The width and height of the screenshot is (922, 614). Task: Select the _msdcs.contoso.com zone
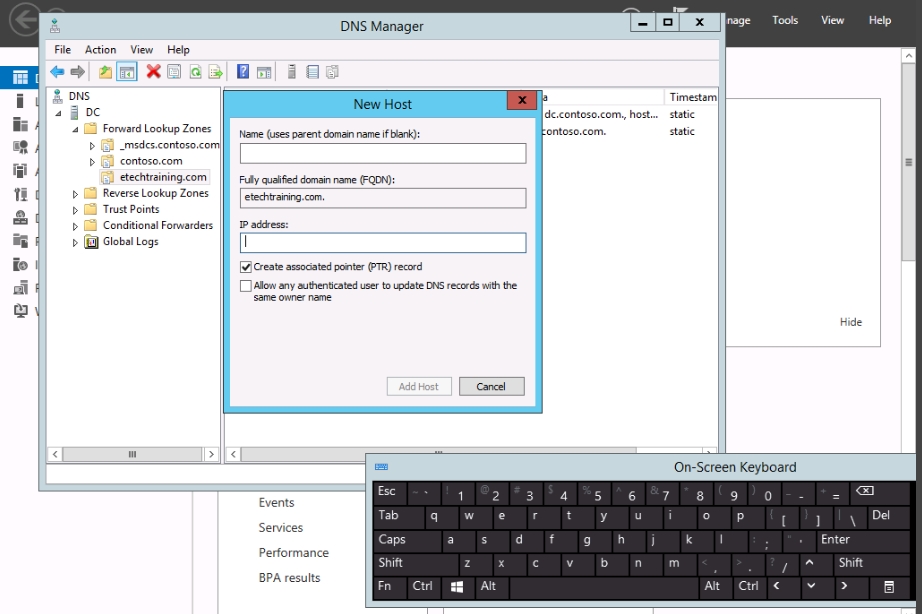(x=169, y=145)
